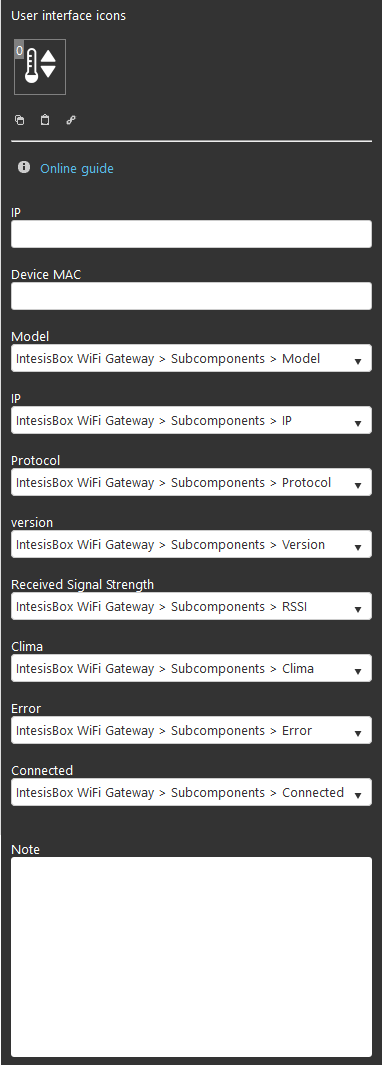Click the arrow on the Connected combo box
This screenshot has width=382, height=1065.
point(358,795)
